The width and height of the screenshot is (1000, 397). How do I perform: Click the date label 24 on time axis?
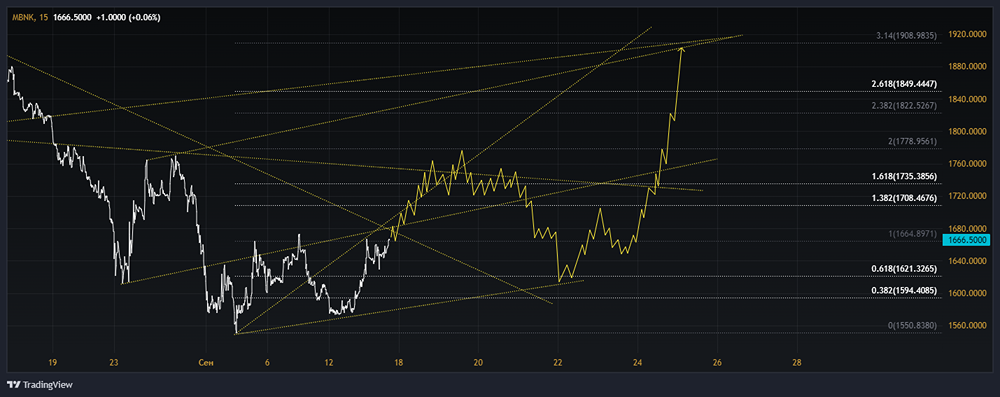click(x=638, y=363)
